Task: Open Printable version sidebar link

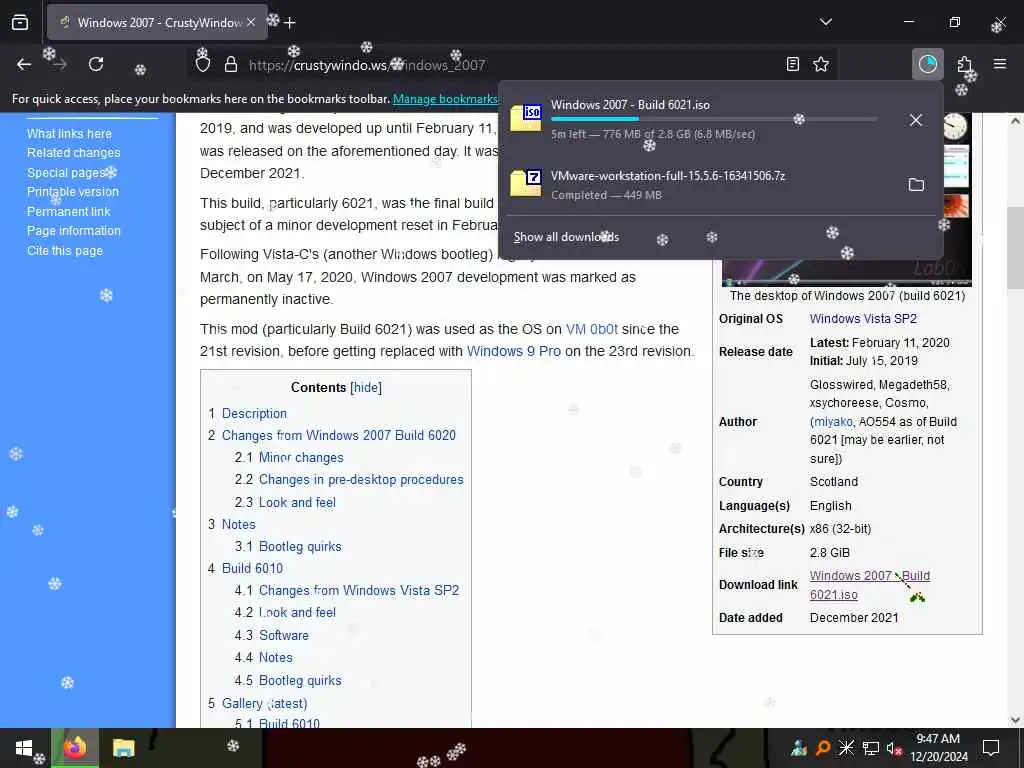Action: (73, 192)
